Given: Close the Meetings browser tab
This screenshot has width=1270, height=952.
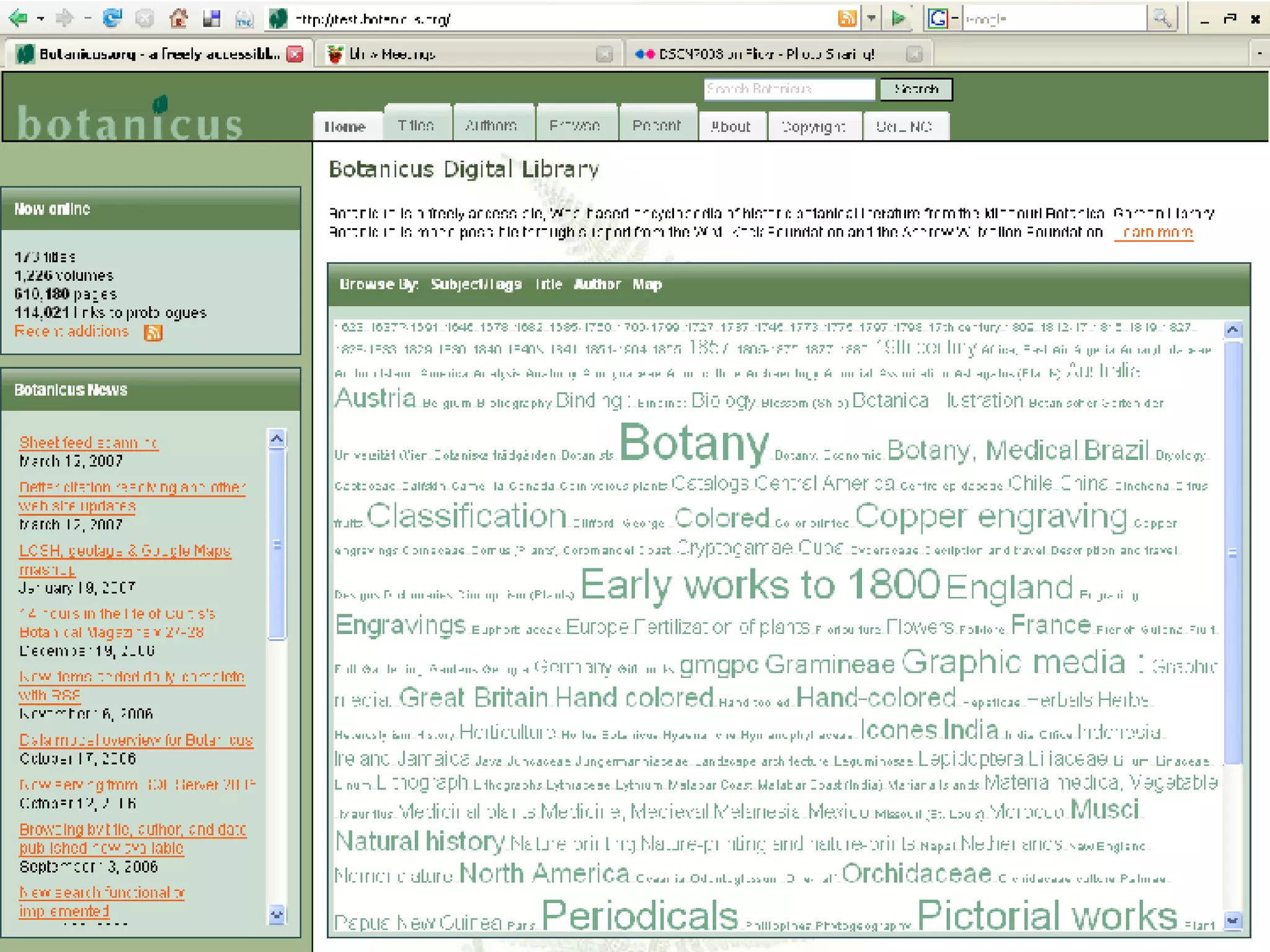Looking at the screenshot, I should point(604,55).
